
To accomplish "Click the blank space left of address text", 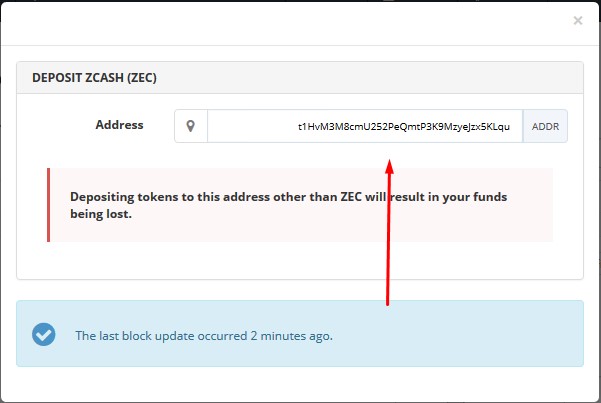I will point(252,126).
